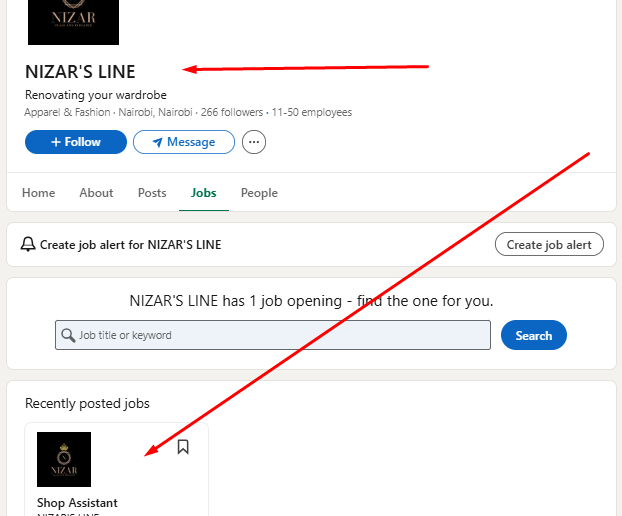Open the Shop Assistant job card logo

pos(64,459)
